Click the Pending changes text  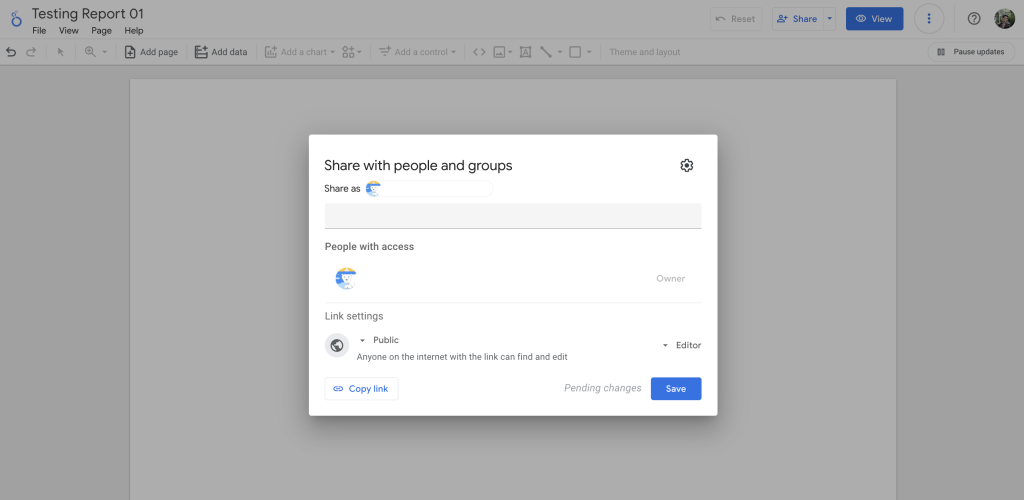coord(603,388)
